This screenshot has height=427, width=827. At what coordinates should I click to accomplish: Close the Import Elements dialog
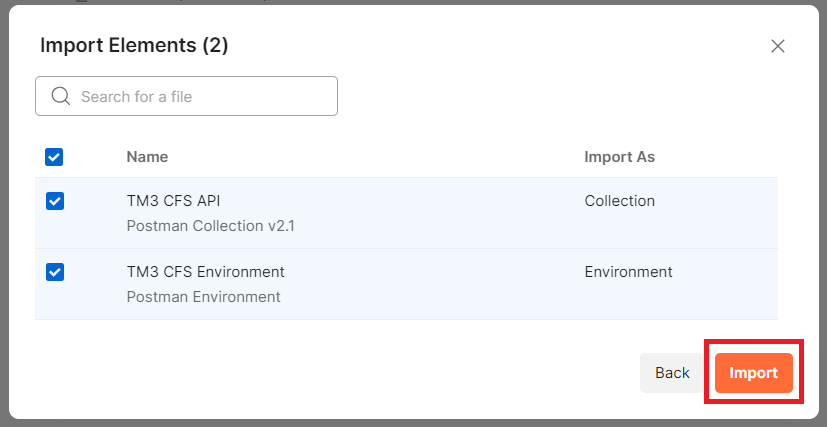[778, 46]
